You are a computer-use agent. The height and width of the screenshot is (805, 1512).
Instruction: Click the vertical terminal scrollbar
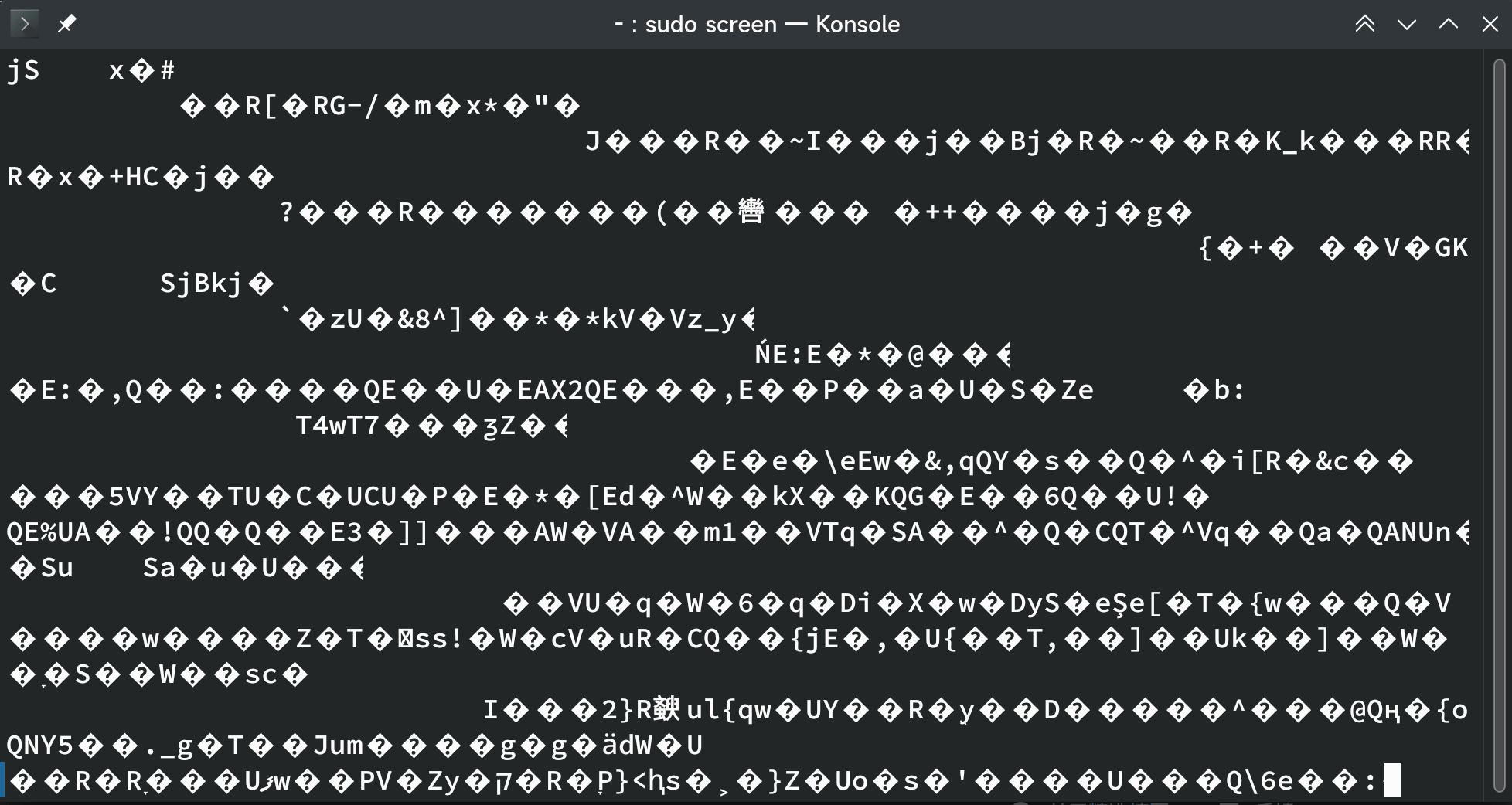coord(1500,425)
